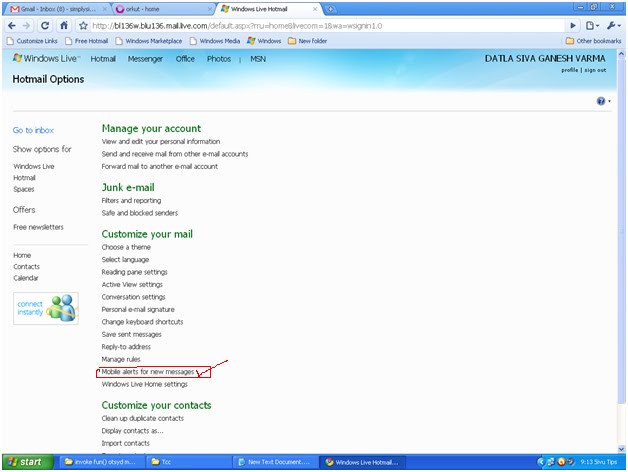Select the Windows Live Hotmail tab
This screenshot has height=472, width=628.
269,9
